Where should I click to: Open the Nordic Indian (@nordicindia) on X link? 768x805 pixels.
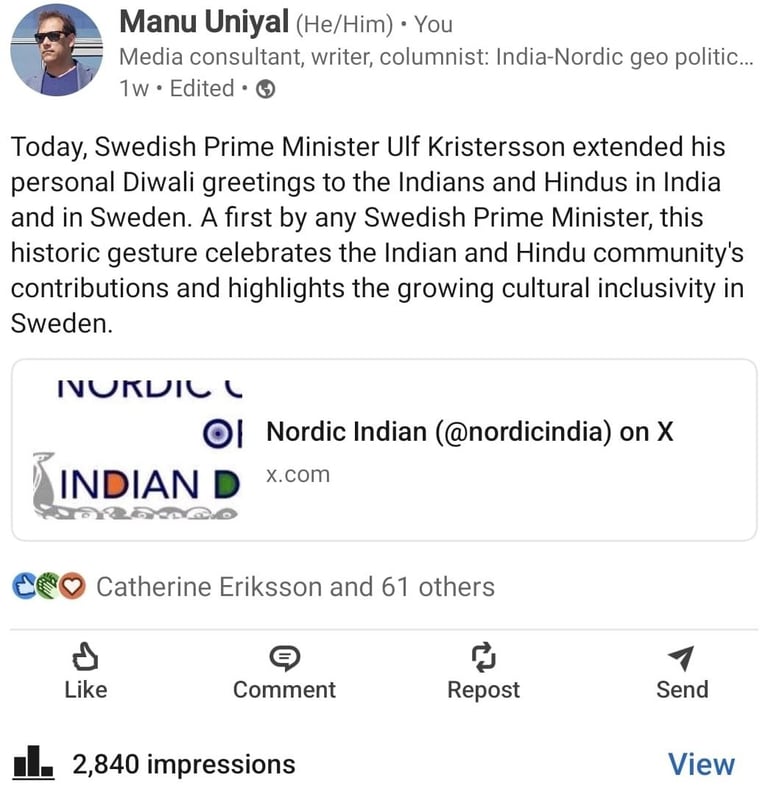point(469,432)
